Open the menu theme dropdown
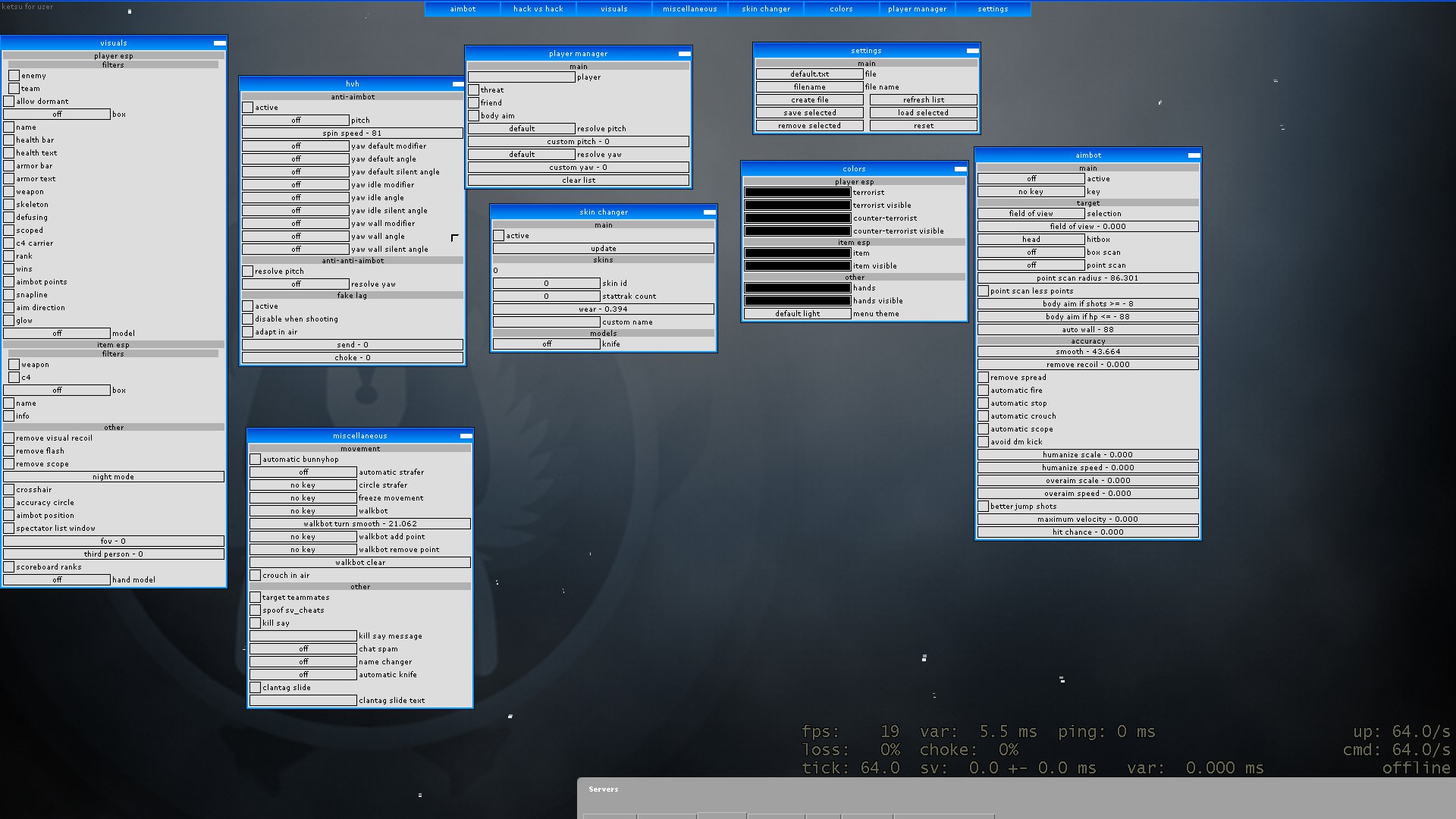 (797, 314)
